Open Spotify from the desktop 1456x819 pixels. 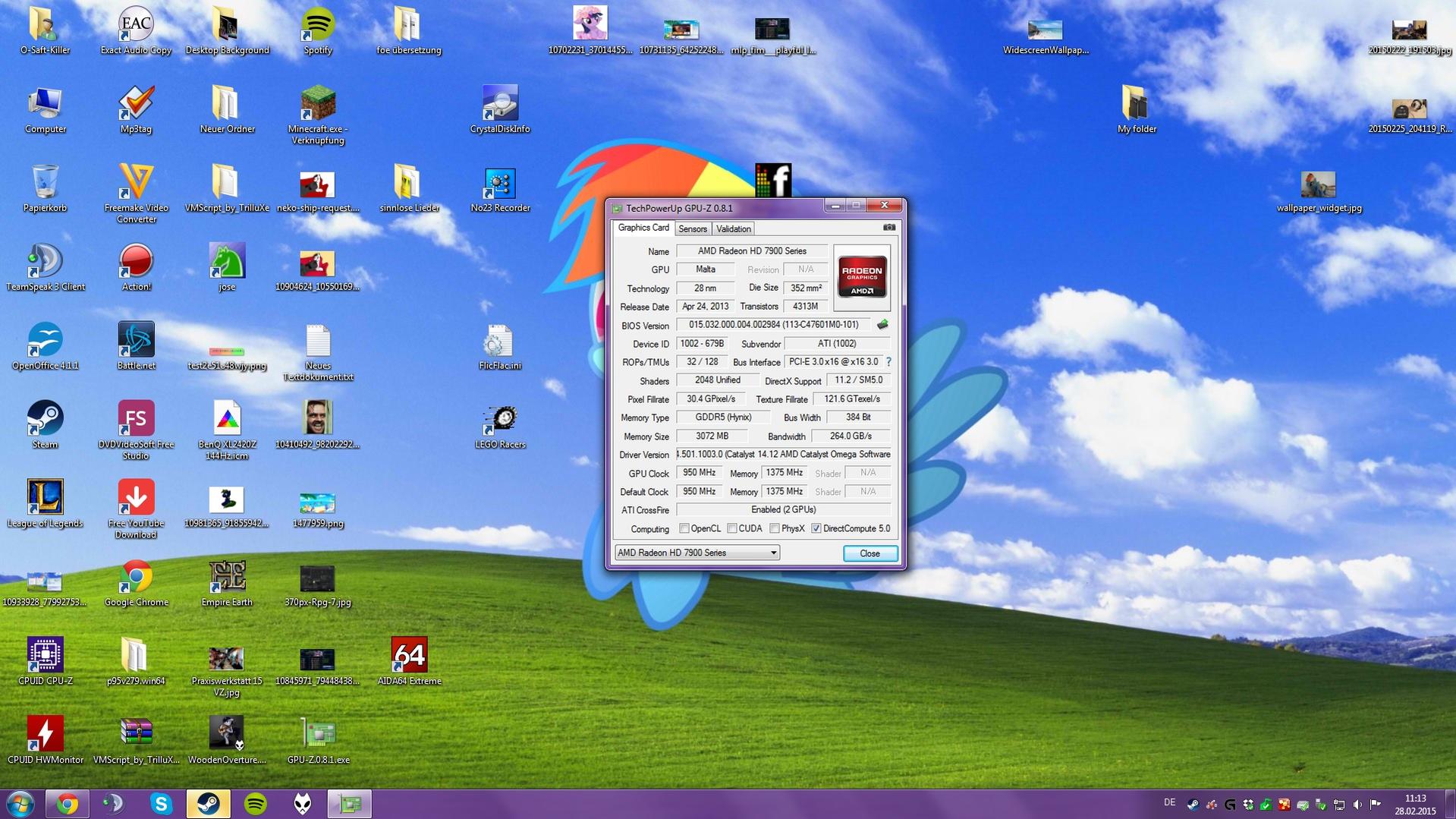[318, 30]
